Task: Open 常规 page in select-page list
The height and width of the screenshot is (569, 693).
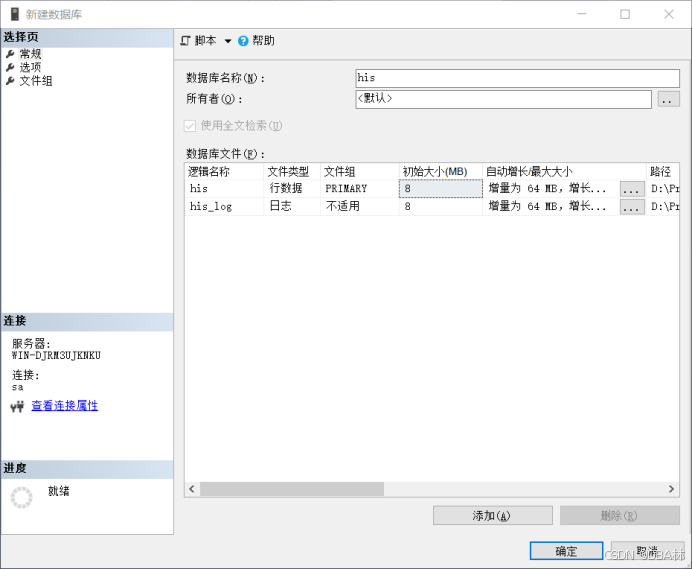Action: (x=30, y=54)
